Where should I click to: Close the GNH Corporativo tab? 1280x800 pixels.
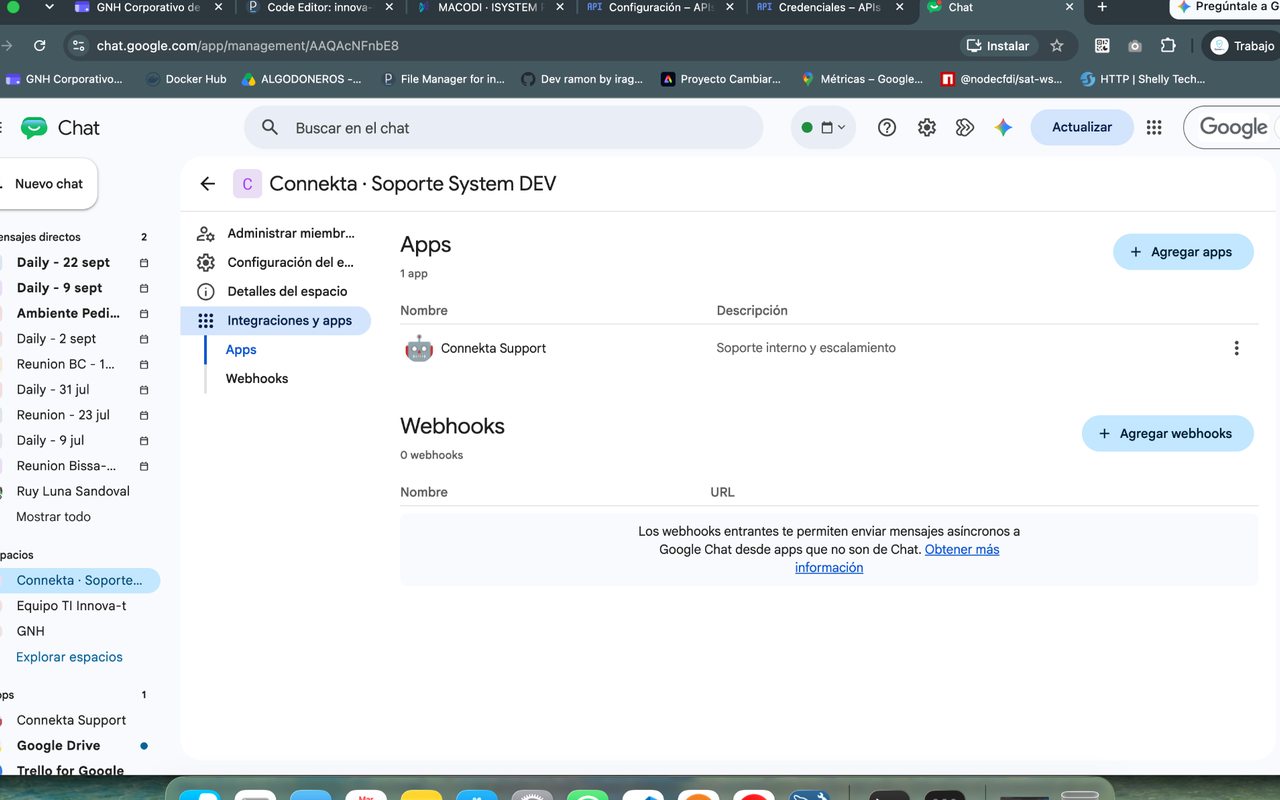219,7
